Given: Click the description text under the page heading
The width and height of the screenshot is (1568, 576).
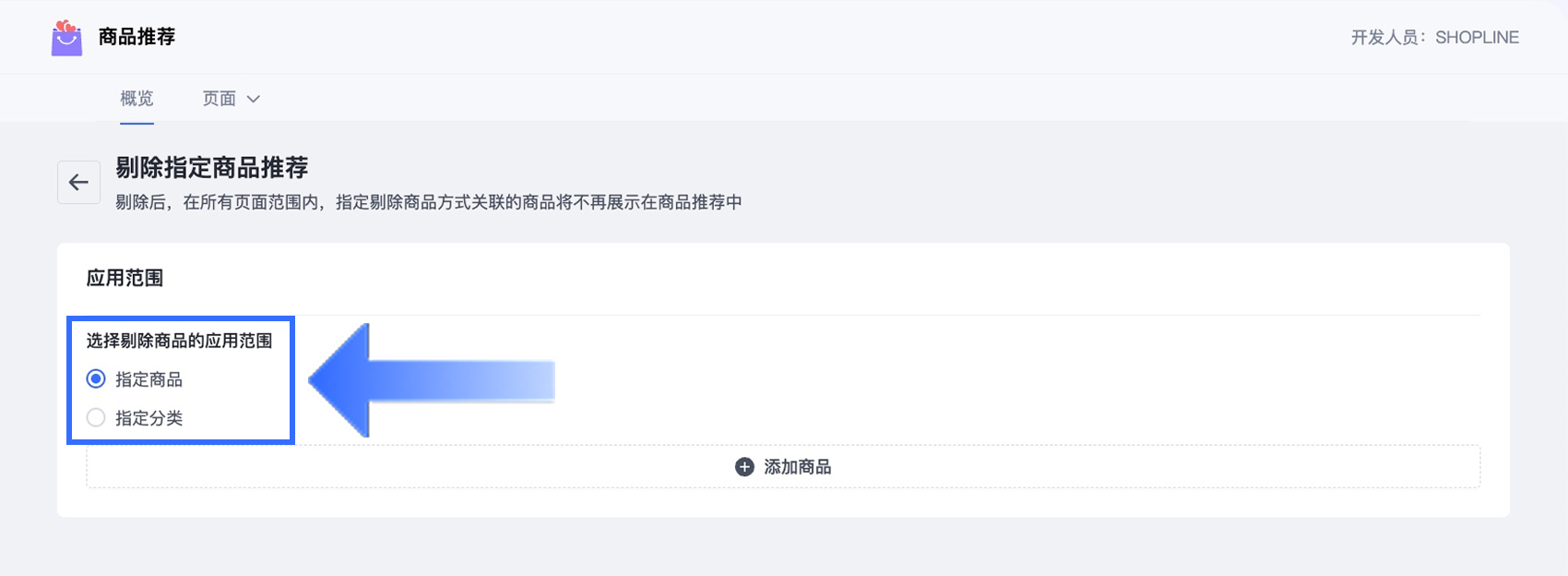Looking at the screenshot, I should pyautogui.click(x=428, y=202).
